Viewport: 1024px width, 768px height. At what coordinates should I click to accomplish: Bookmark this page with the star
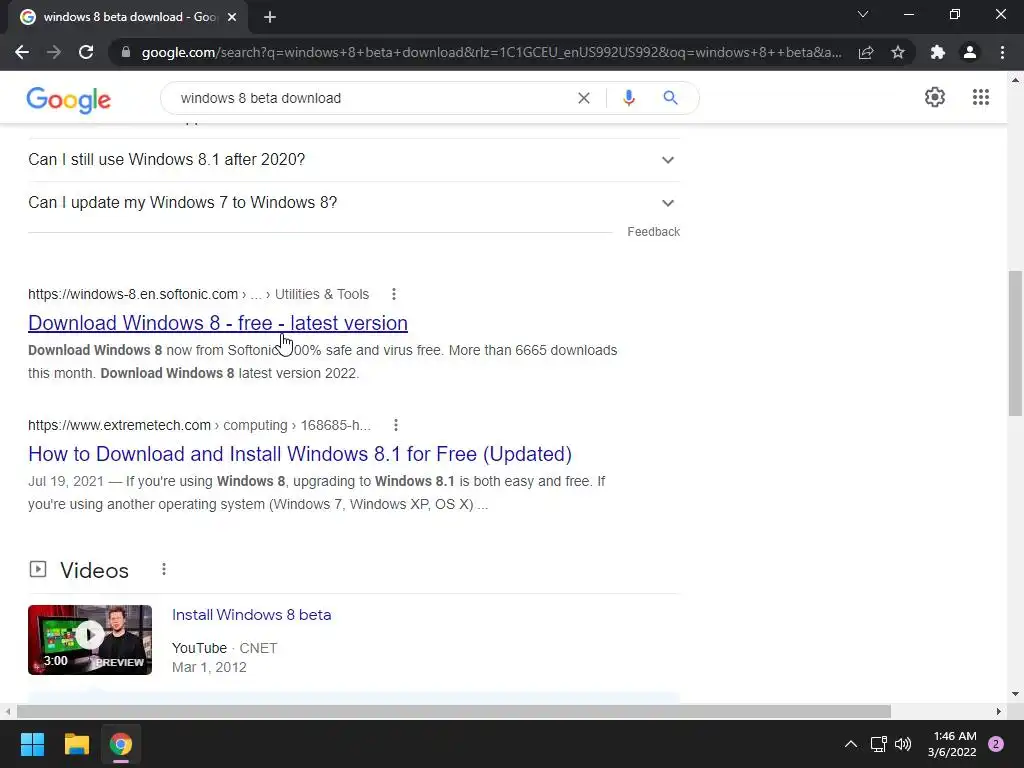point(898,52)
